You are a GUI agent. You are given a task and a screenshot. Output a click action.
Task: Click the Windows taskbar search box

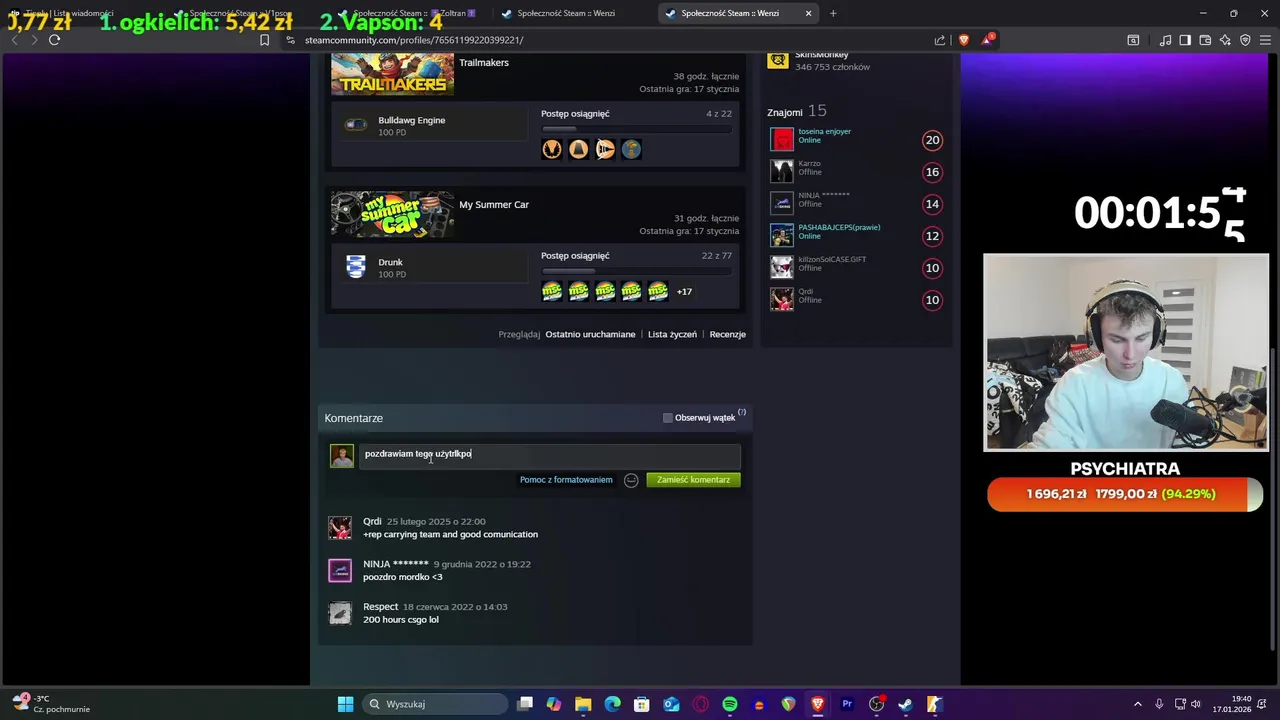(434, 704)
